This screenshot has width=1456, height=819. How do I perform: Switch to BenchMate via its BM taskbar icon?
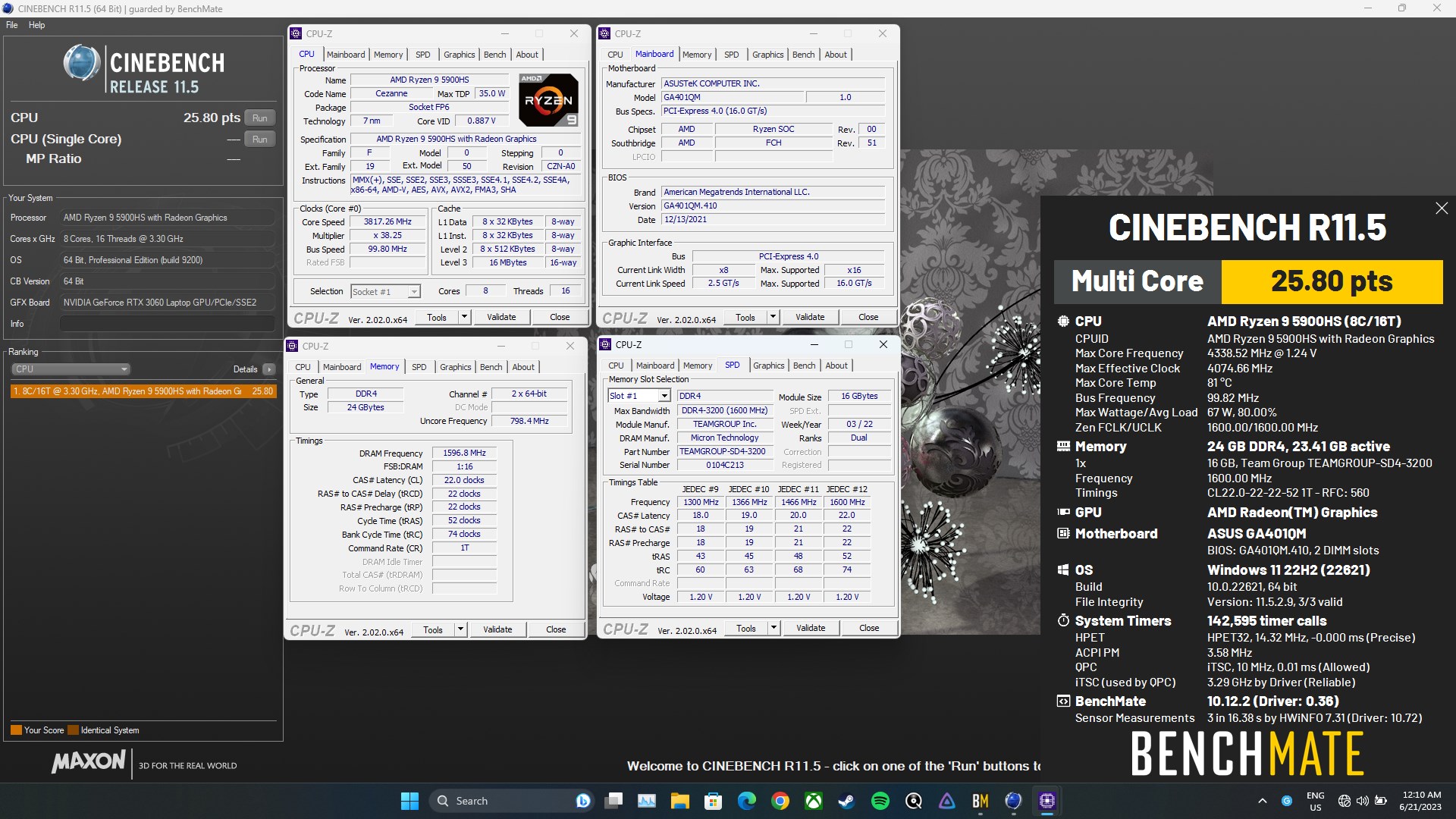coord(981,801)
